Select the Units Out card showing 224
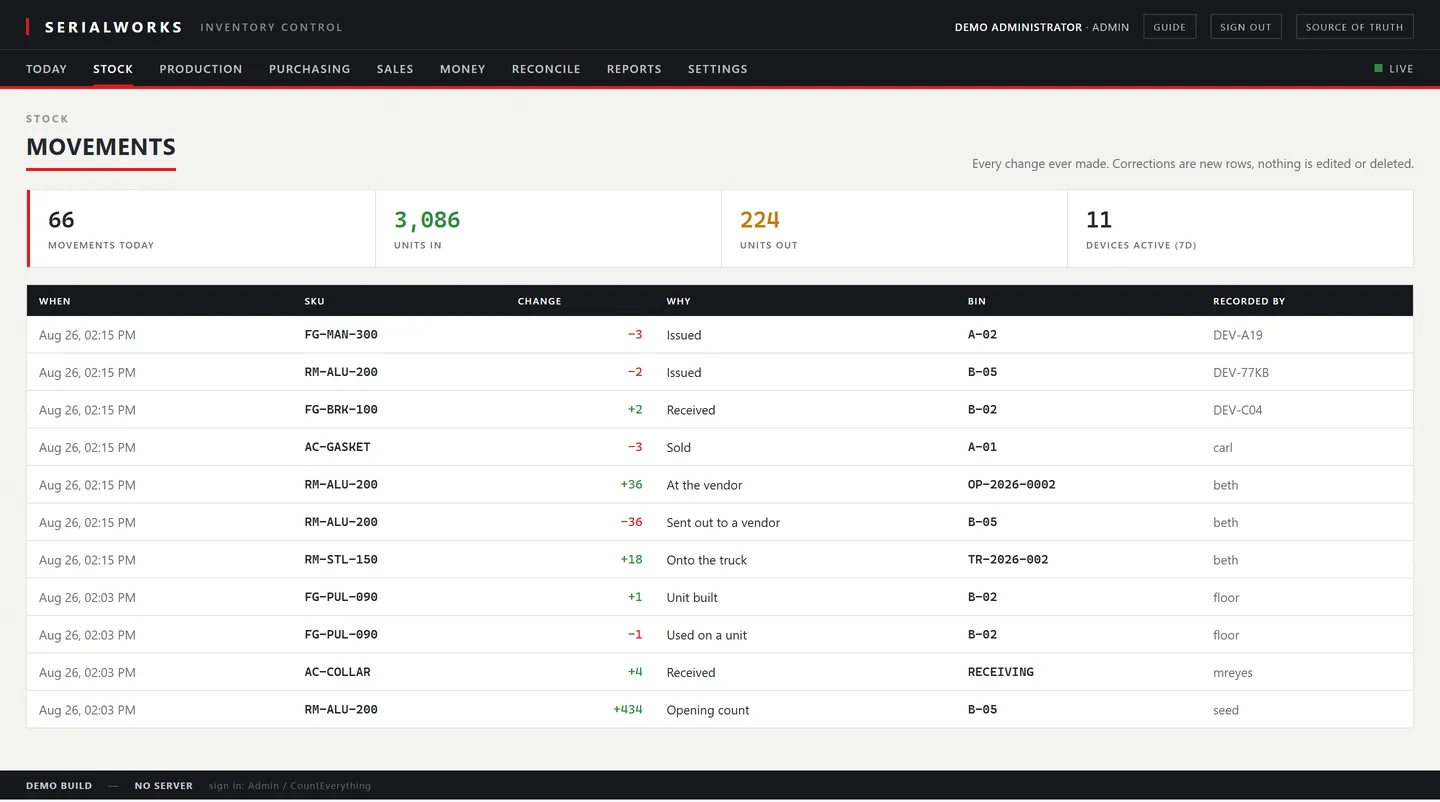 894,229
